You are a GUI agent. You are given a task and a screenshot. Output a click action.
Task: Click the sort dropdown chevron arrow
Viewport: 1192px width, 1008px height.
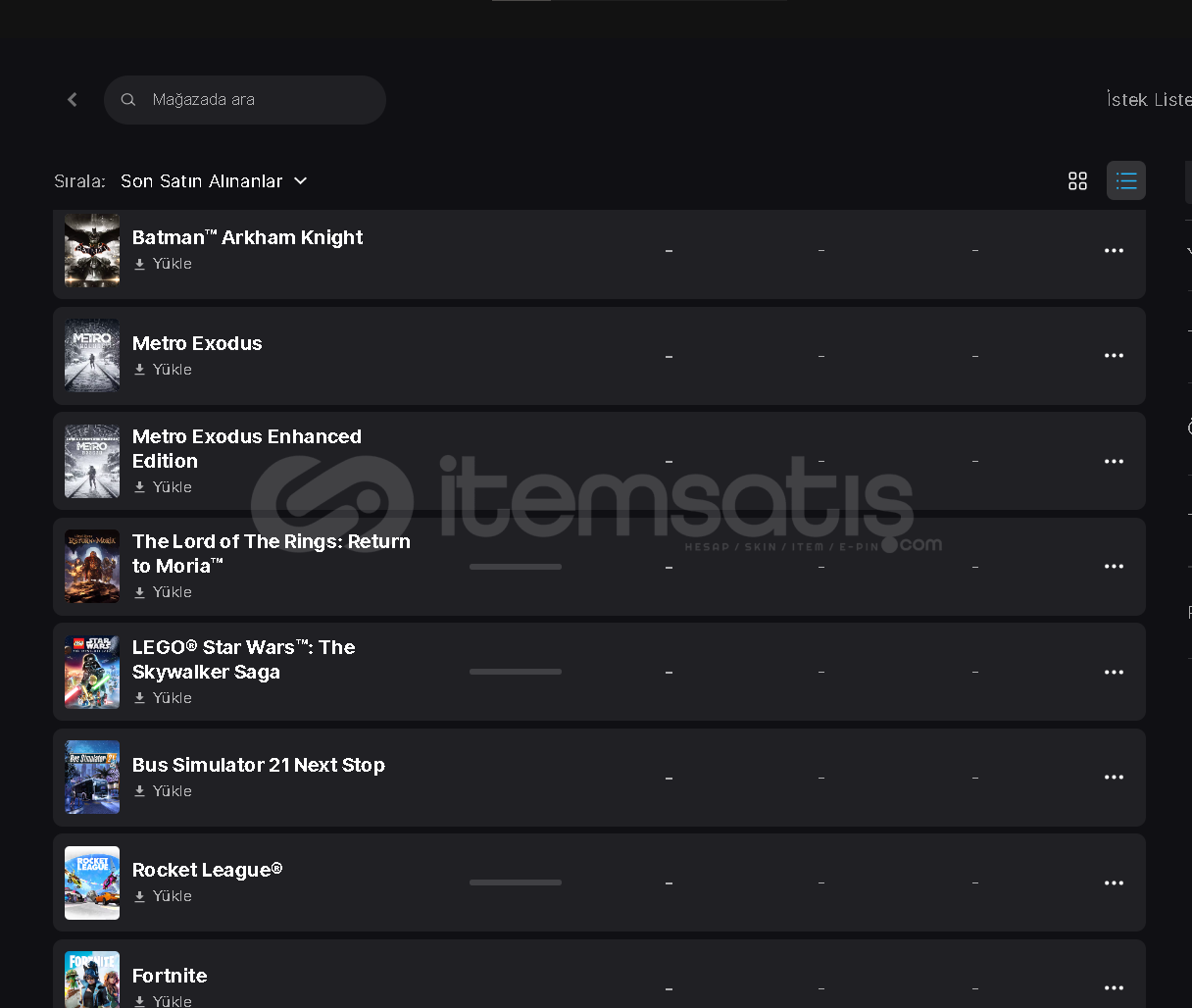point(301,181)
